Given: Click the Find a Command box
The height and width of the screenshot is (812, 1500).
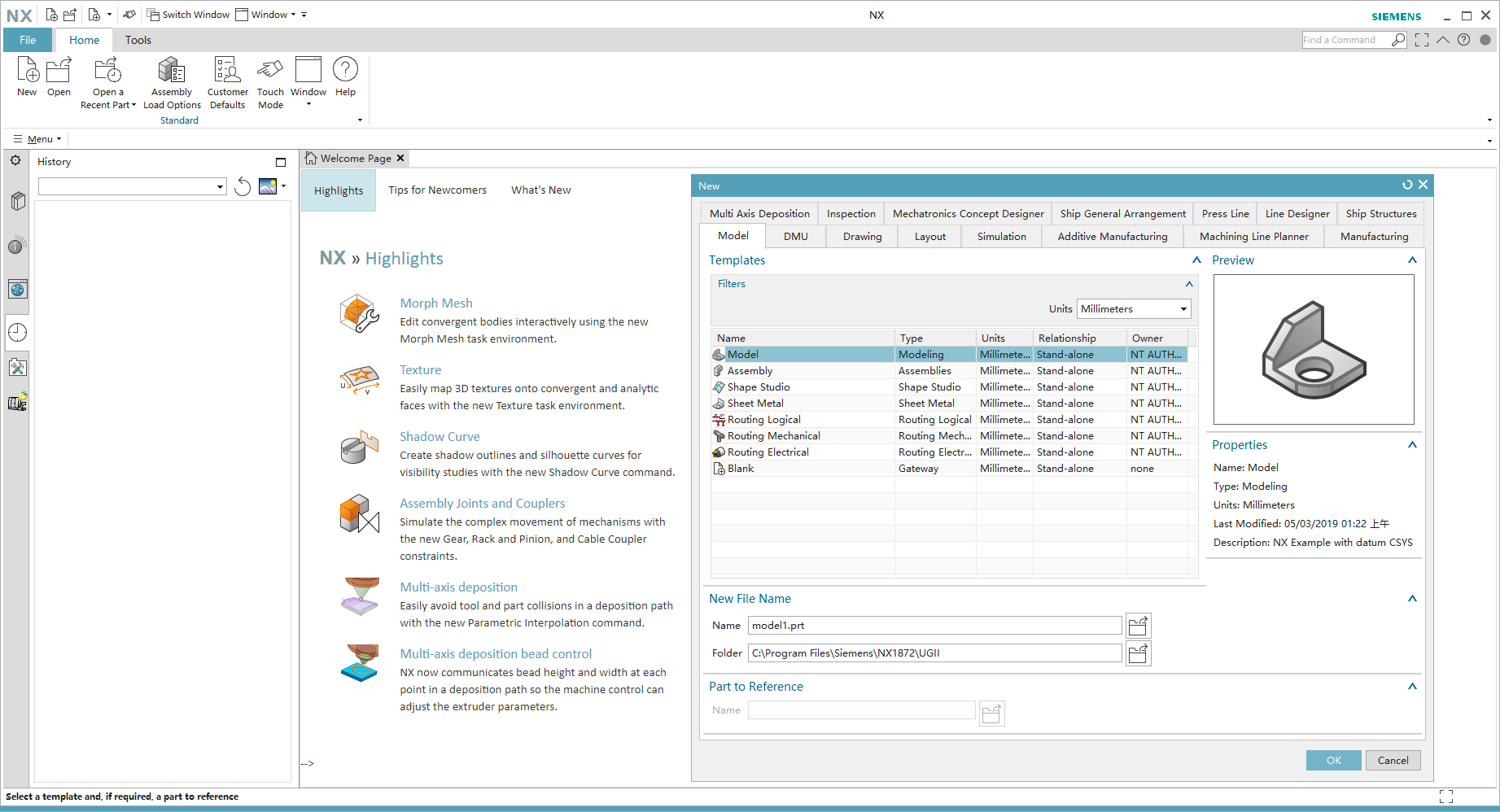Looking at the screenshot, I should 1346,40.
